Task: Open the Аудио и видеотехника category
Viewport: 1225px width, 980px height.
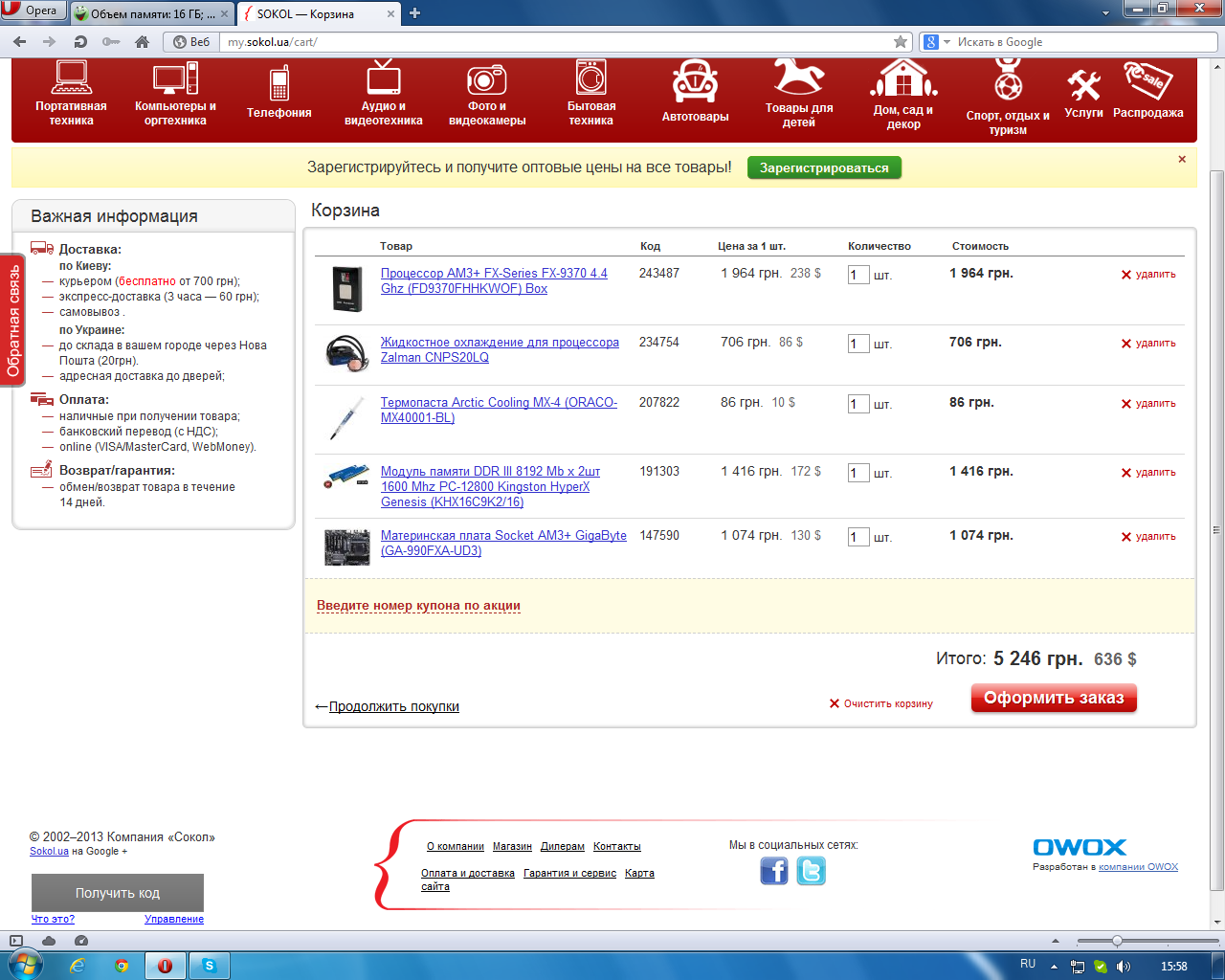Action: click(383, 93)
